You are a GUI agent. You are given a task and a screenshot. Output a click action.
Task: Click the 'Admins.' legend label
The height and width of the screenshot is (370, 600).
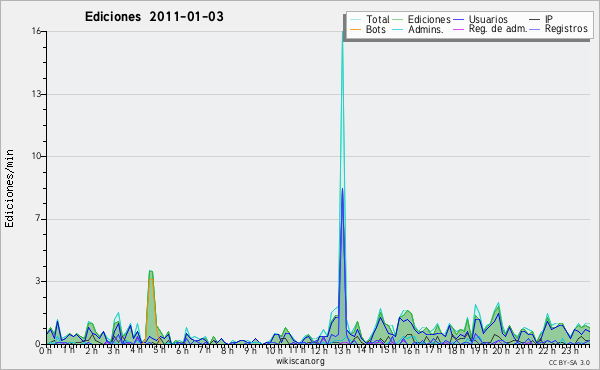426,29
